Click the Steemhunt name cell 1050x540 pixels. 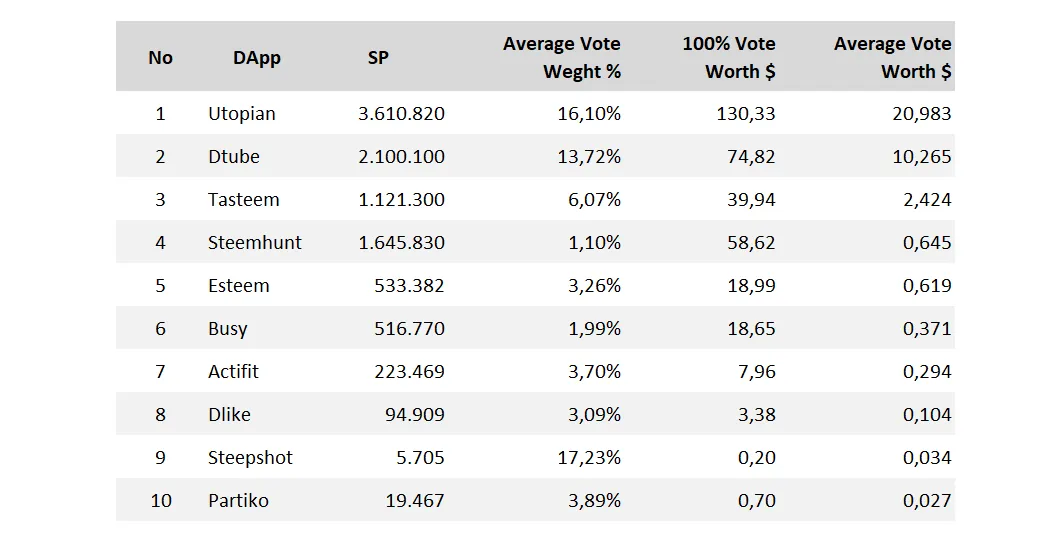[254, 243]
